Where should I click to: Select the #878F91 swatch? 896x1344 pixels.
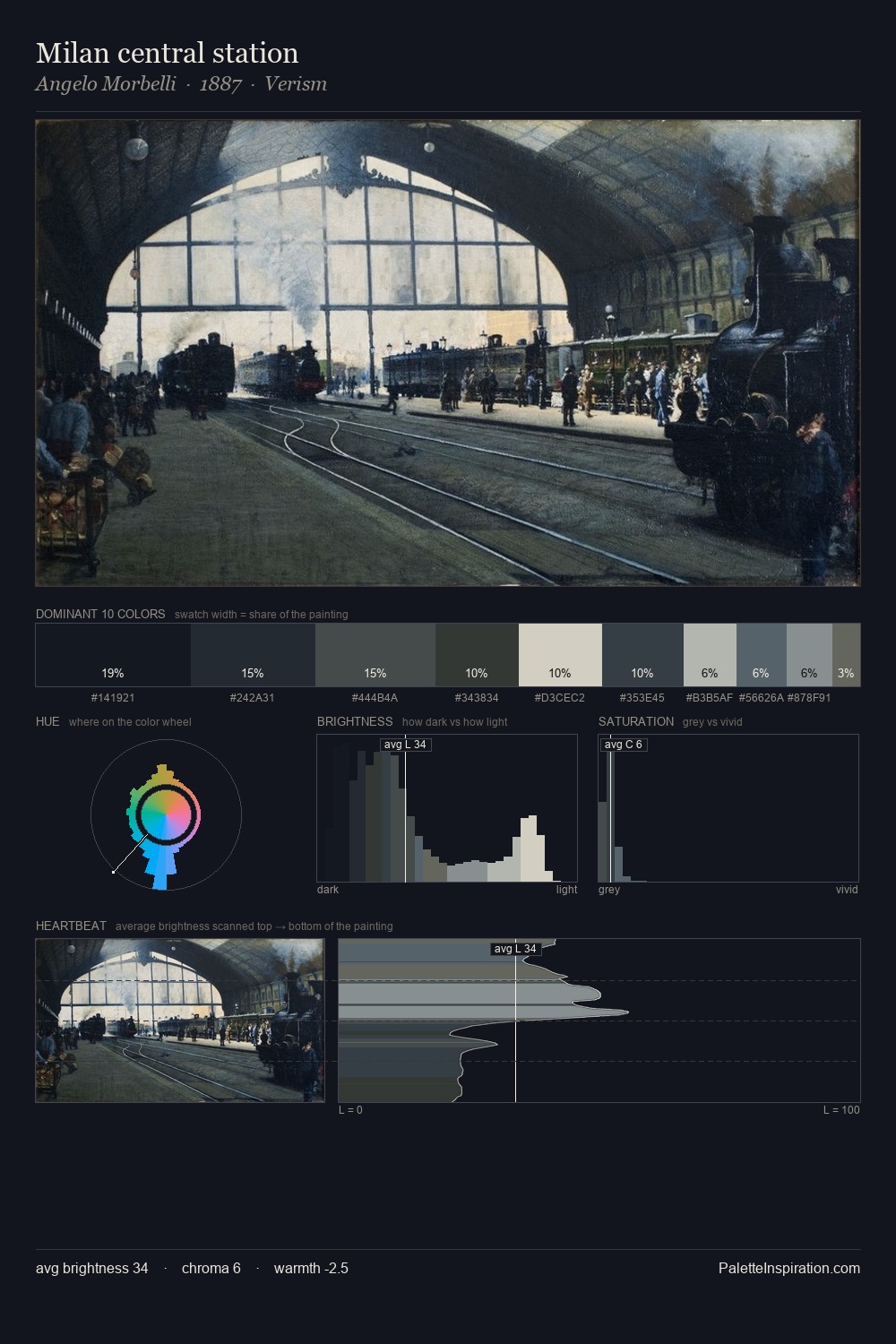pos(809,655)
